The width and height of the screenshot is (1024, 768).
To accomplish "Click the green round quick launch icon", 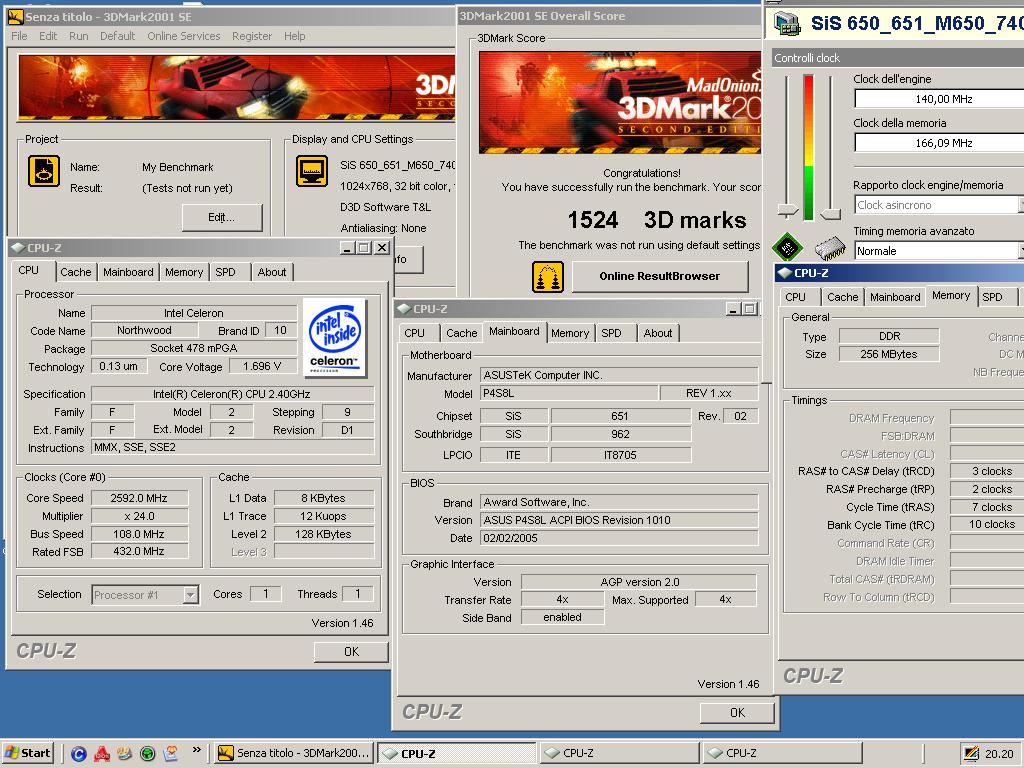I will [148, 754].
